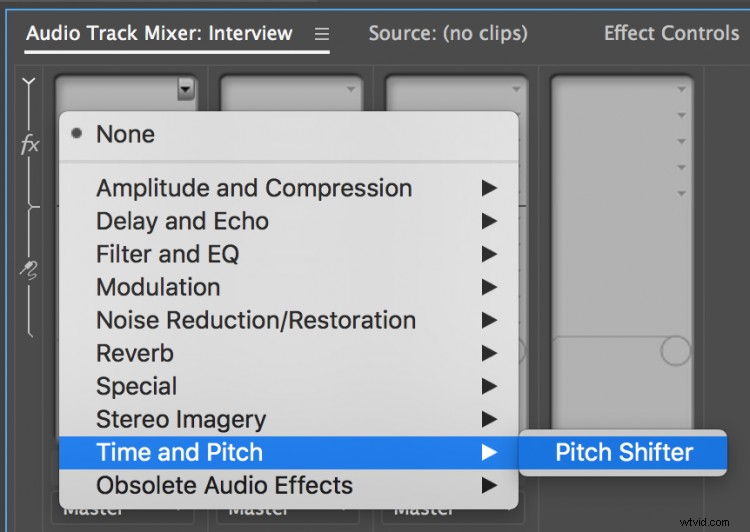This screenshot has width=750, height=532.
Task: Toggle the show/hide effects and sends bracket
Action: click(x=29, y=84)
